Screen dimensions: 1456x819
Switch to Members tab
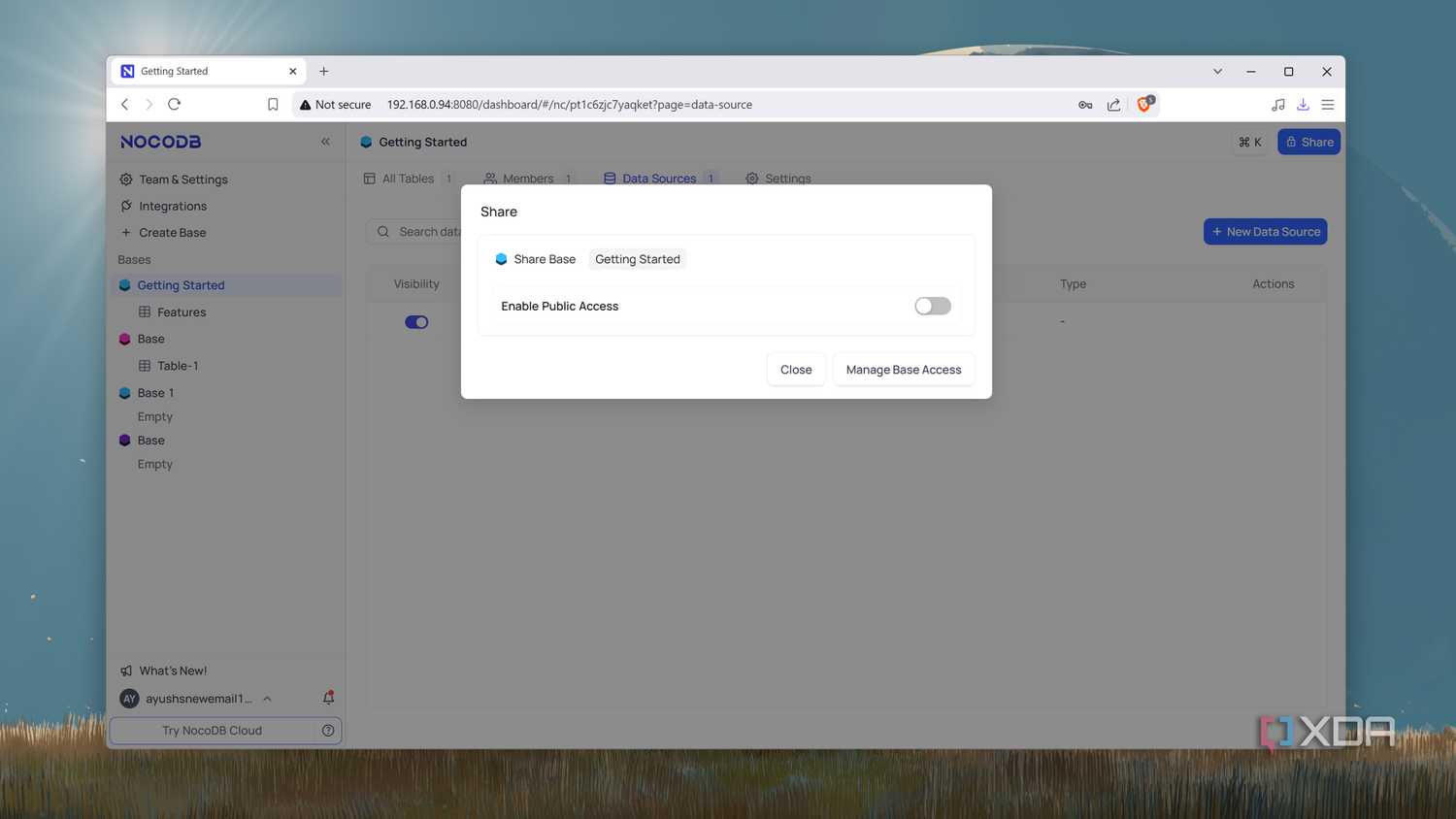[528, 179]
